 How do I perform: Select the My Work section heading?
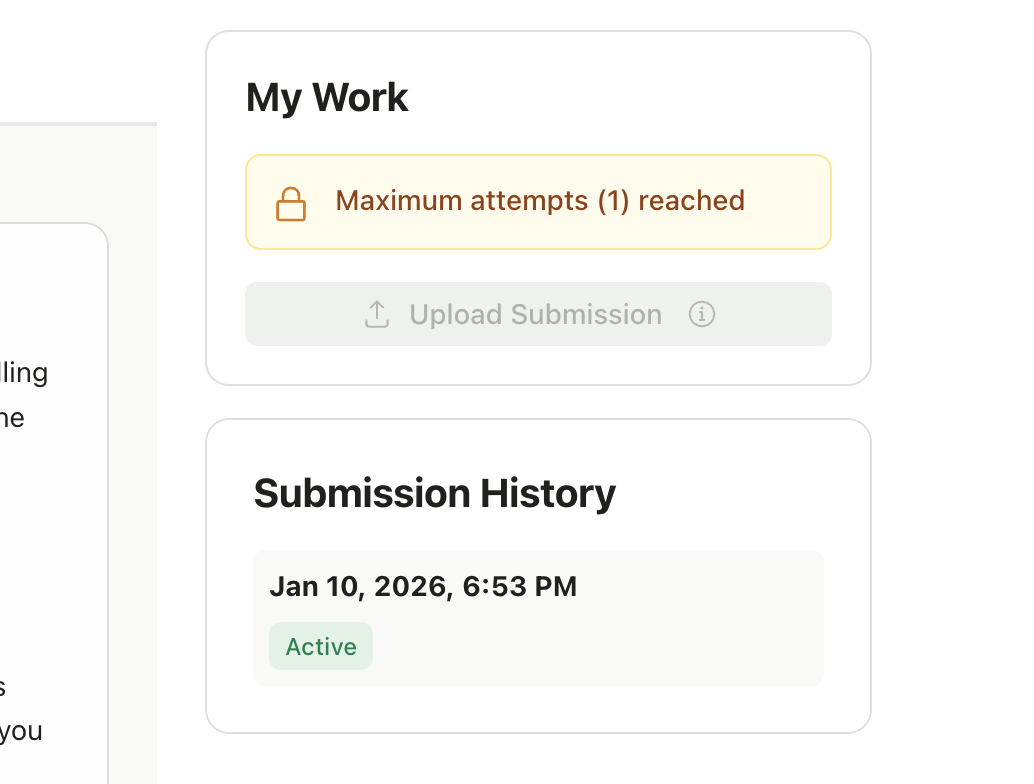(327, 96)
